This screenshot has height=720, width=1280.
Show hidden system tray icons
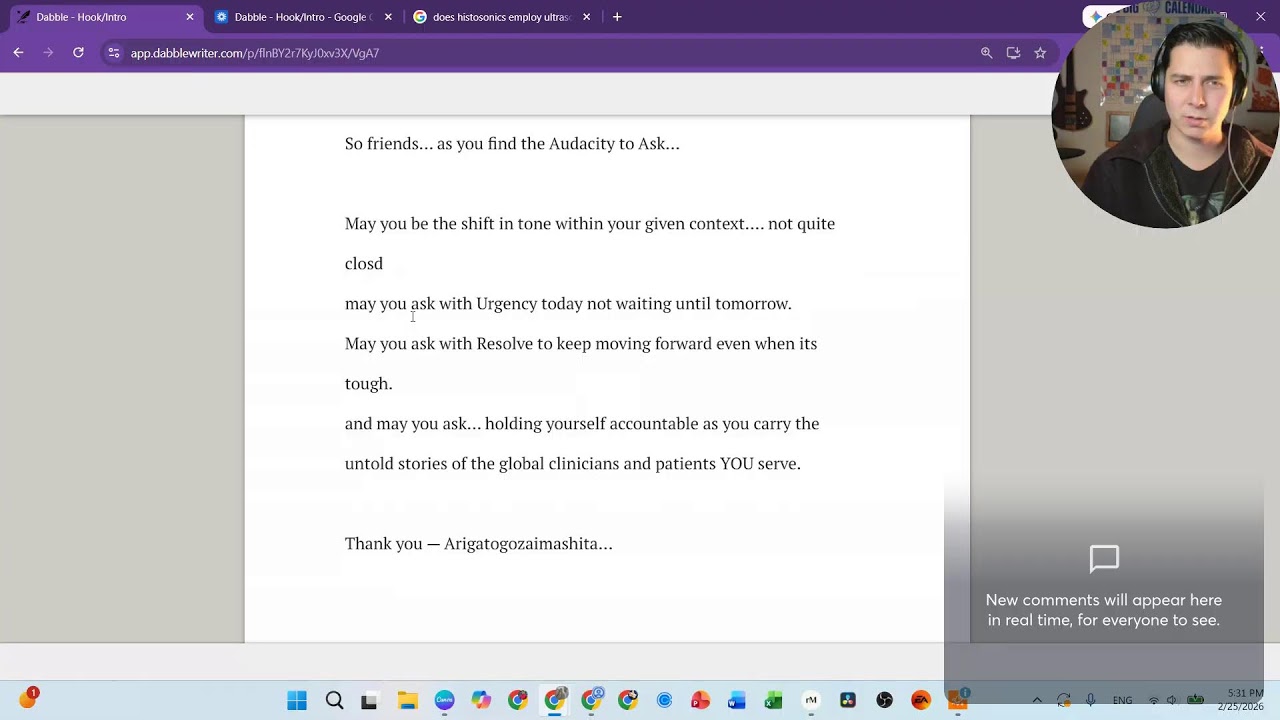tap(1037, 701)
